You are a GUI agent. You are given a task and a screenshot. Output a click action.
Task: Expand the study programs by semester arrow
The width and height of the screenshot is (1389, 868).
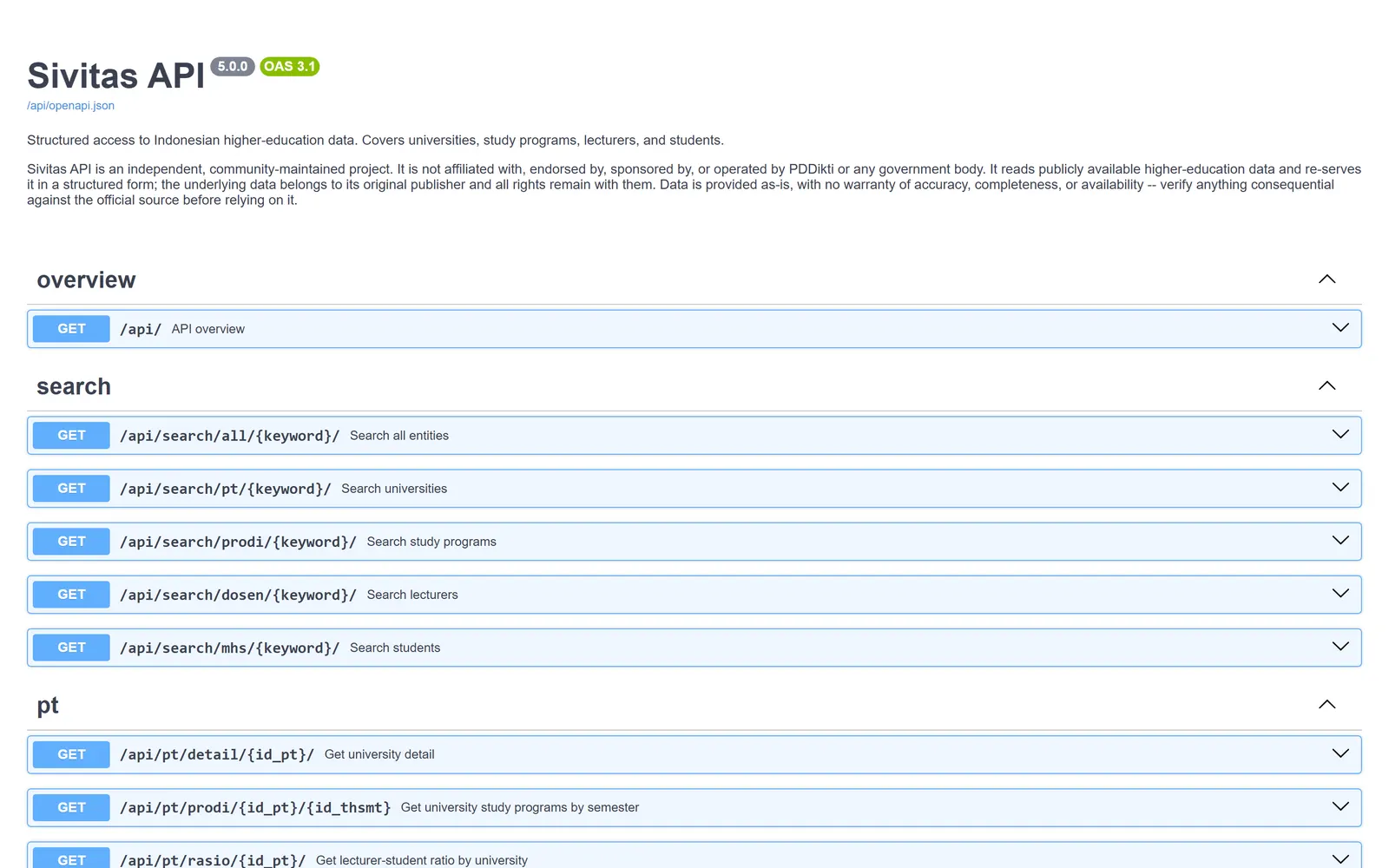[1340, 806]
